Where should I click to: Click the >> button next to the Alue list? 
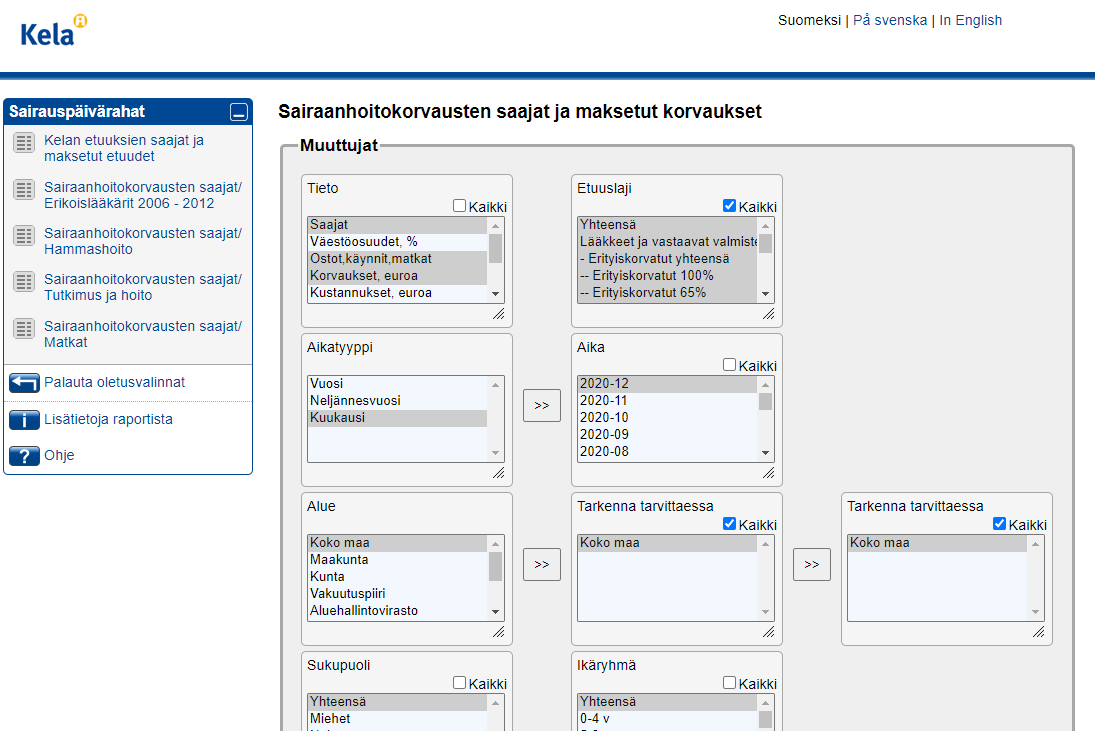[542, 565]
